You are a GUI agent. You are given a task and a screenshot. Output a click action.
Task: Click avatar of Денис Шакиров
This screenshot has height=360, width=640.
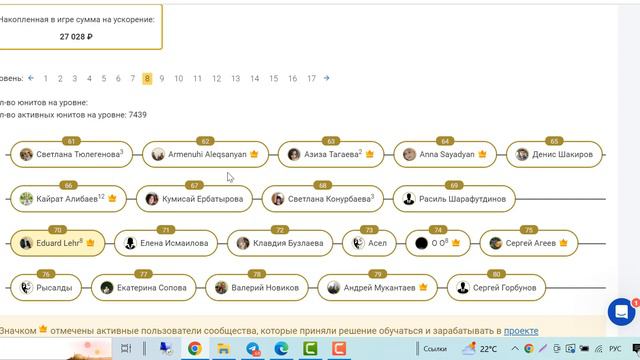tap(522, 154)
